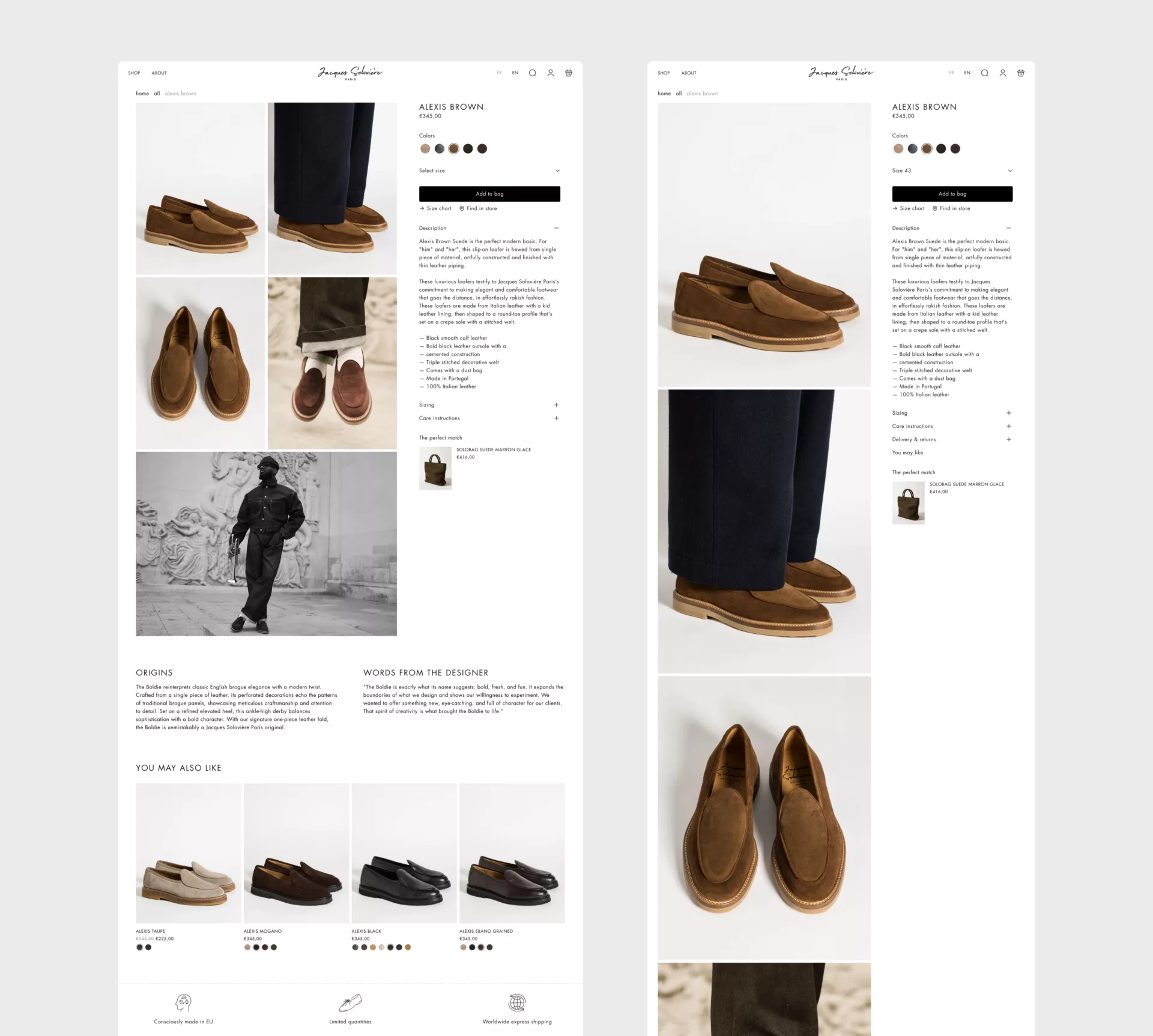
Task: Open the Size 43 dropdown
Action: tap(952, 171)
